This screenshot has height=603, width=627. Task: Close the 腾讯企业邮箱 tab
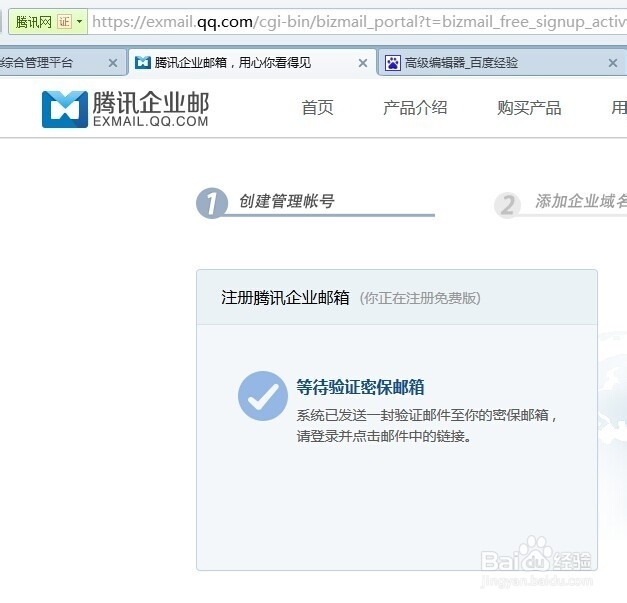pyautogui.click(x=362, y=63)
